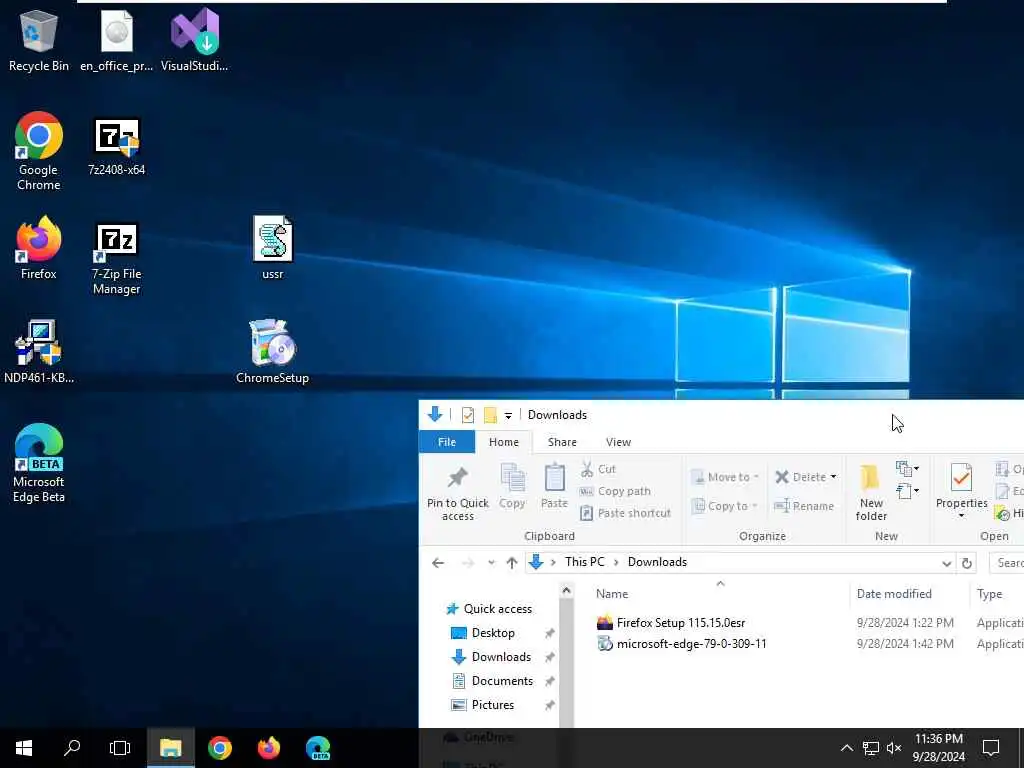This screenshot has width=1024, height=768.
Task: Navigate Back in File Explorer
Action: (x=438, y=563)
